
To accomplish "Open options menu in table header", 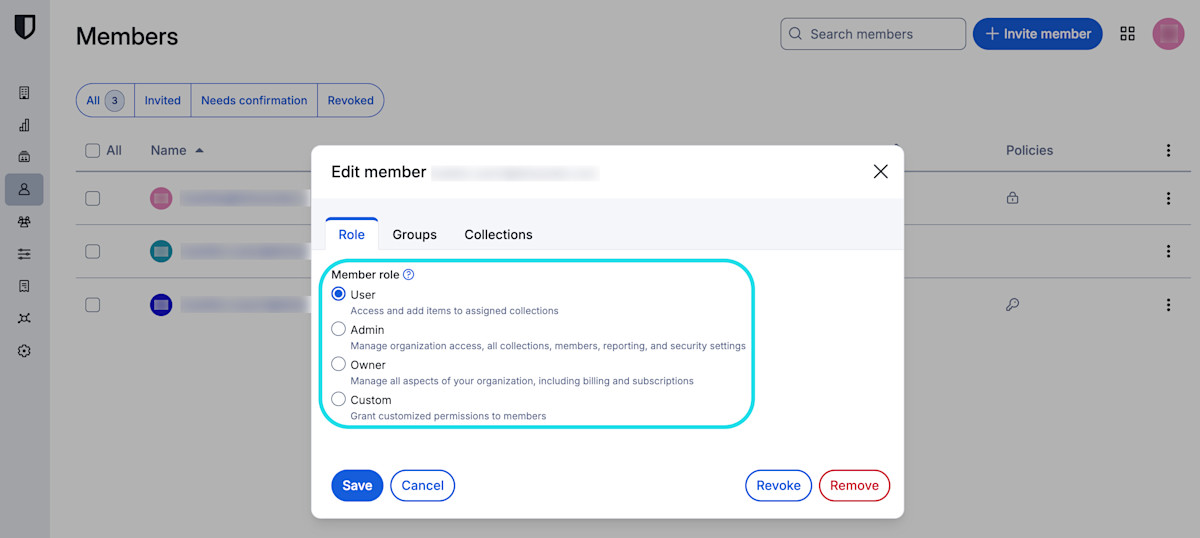I will pos(1168,151).
